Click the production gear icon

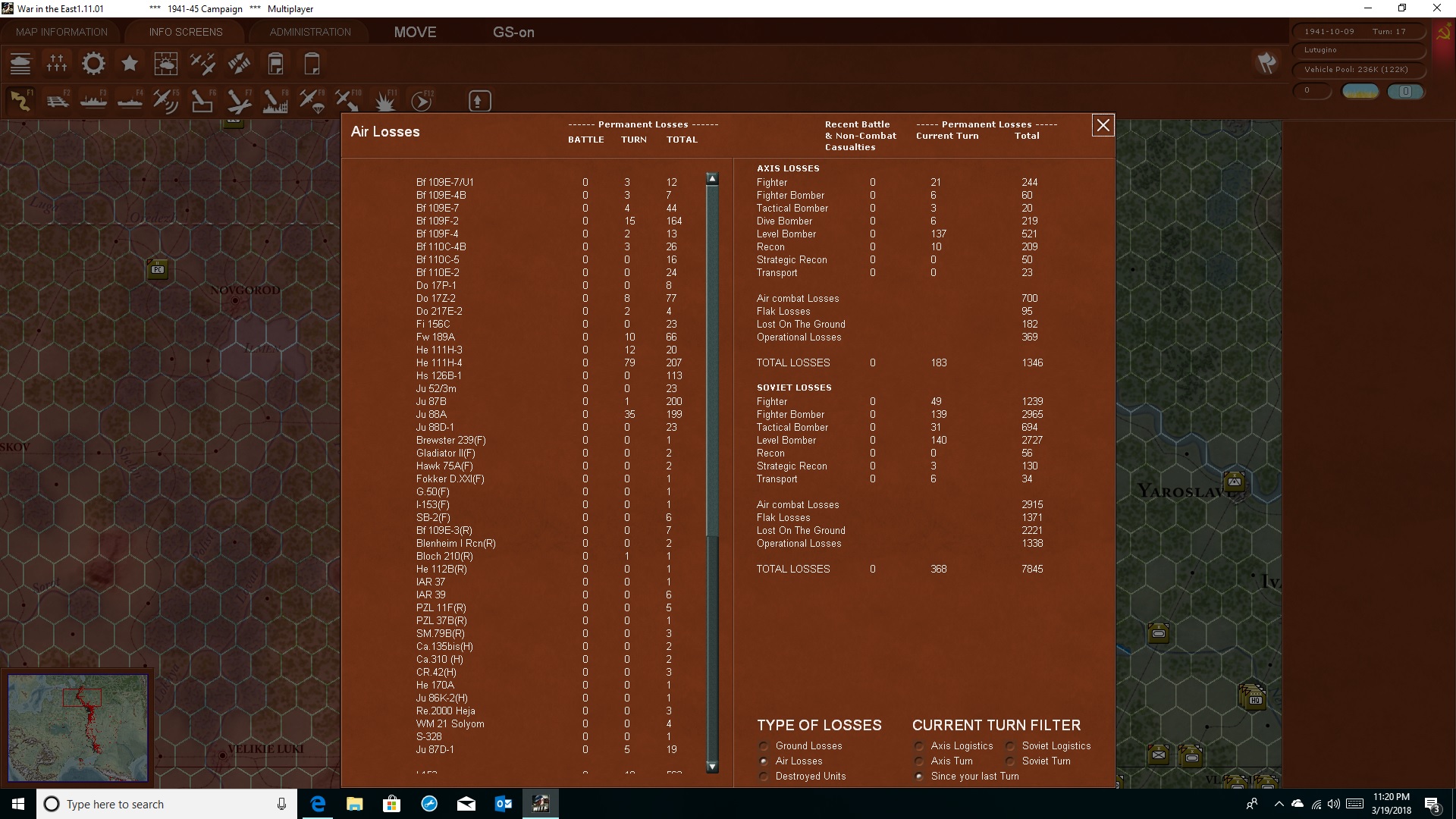point(93,64)
